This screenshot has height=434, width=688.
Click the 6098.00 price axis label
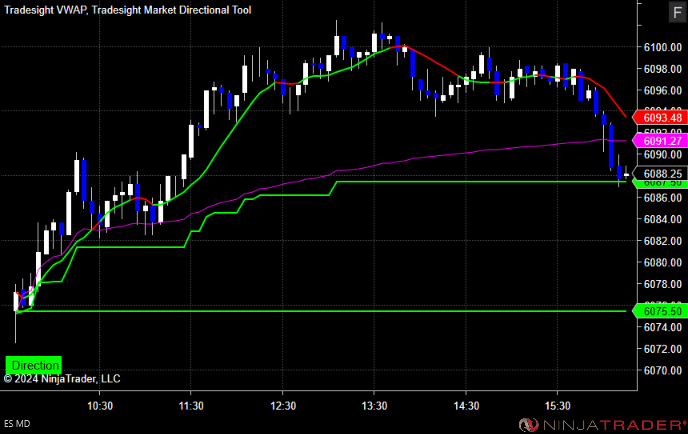(663, 69)
